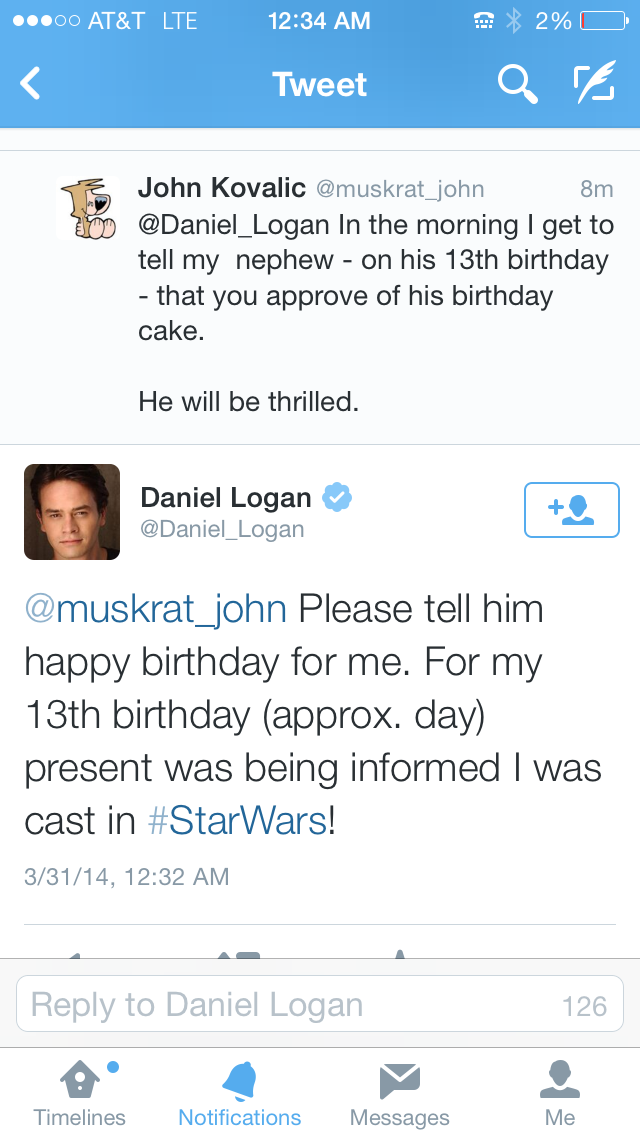Screen dimensions: 640x1136
Task: Open John Kovalic's name in reply
Action: (222, 188)
